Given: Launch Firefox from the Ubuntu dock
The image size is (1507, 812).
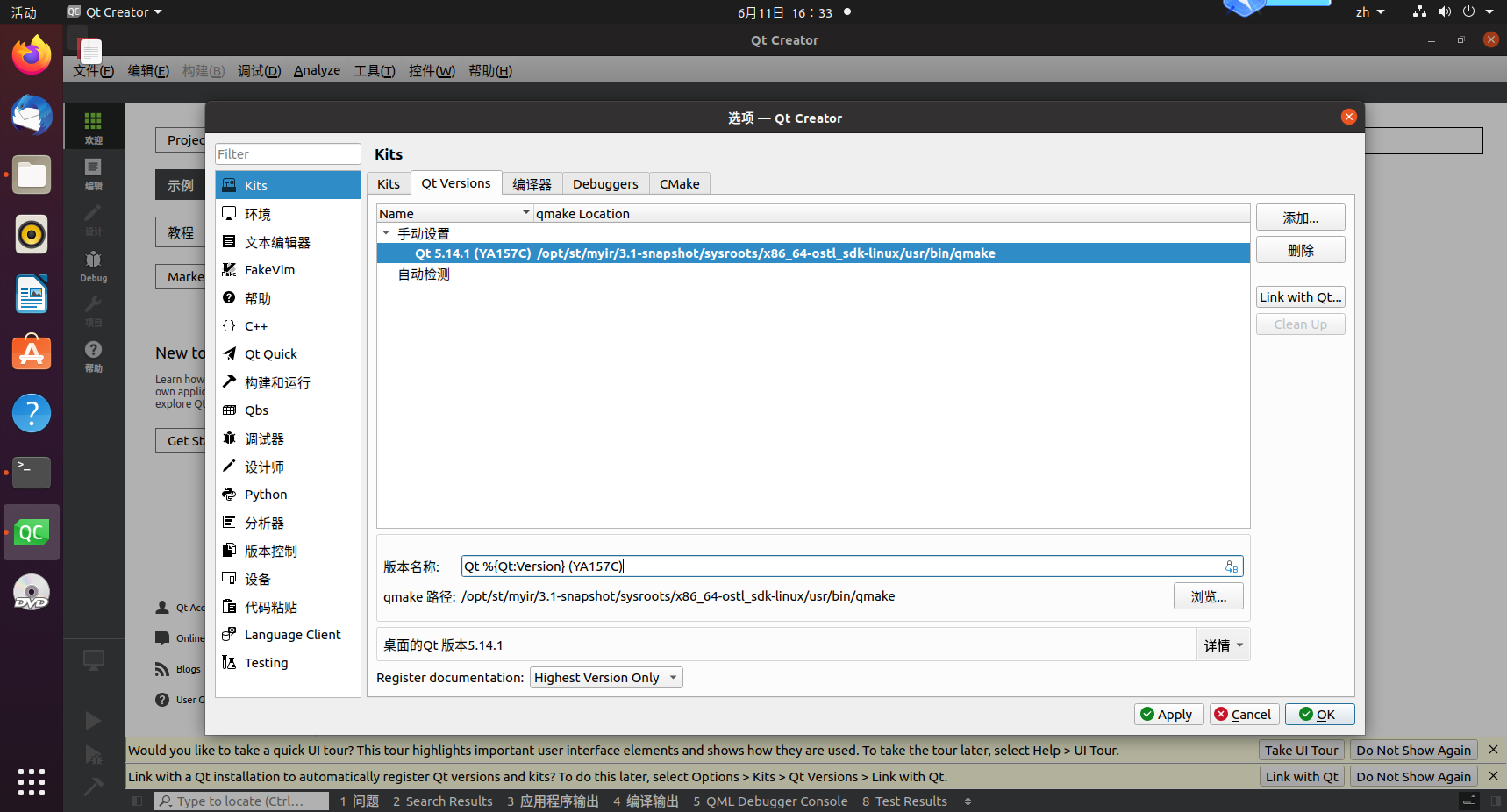Looking at the screenshot, I should [32, 55].
